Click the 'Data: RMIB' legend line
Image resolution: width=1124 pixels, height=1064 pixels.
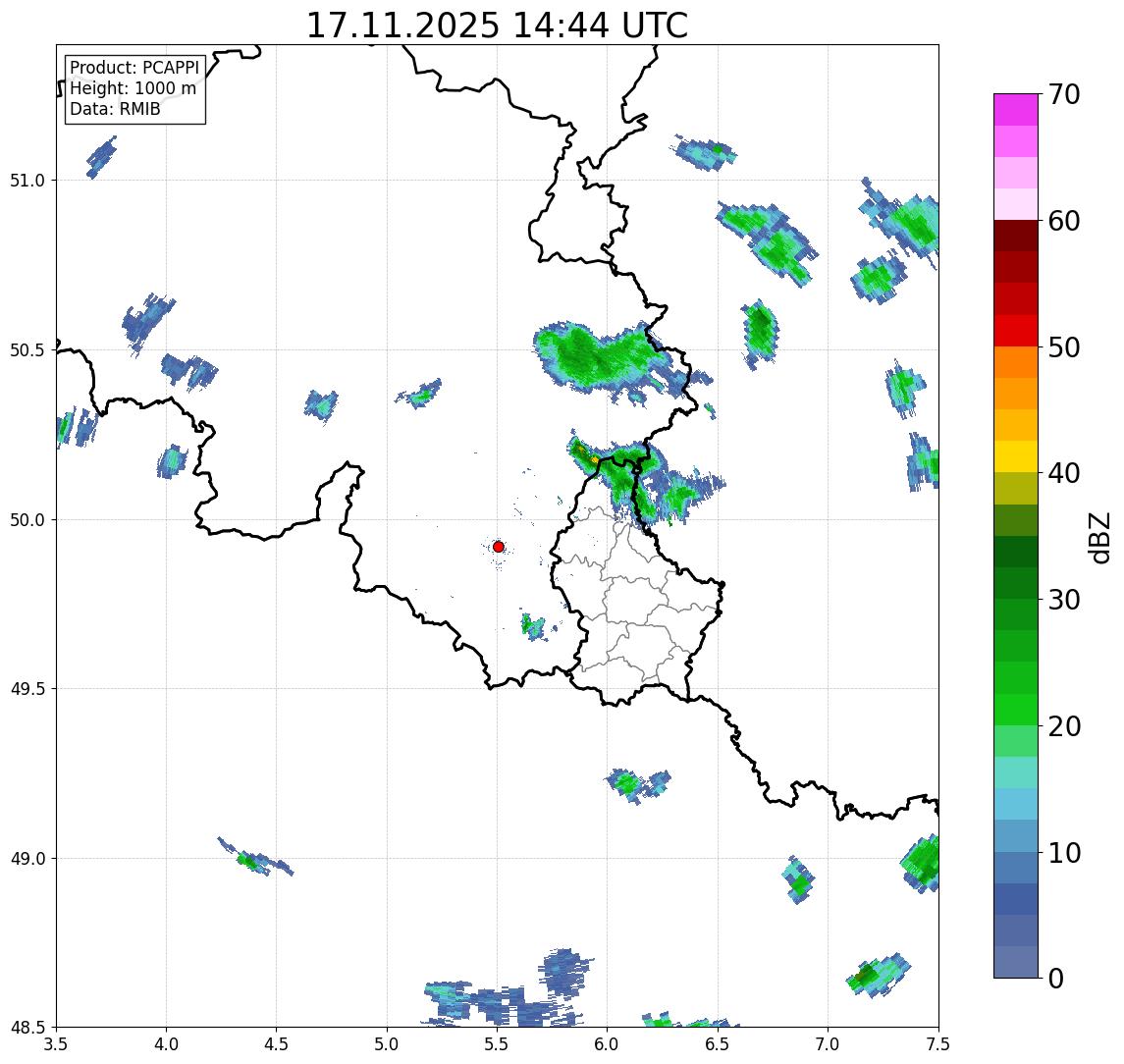coord(115,109)
